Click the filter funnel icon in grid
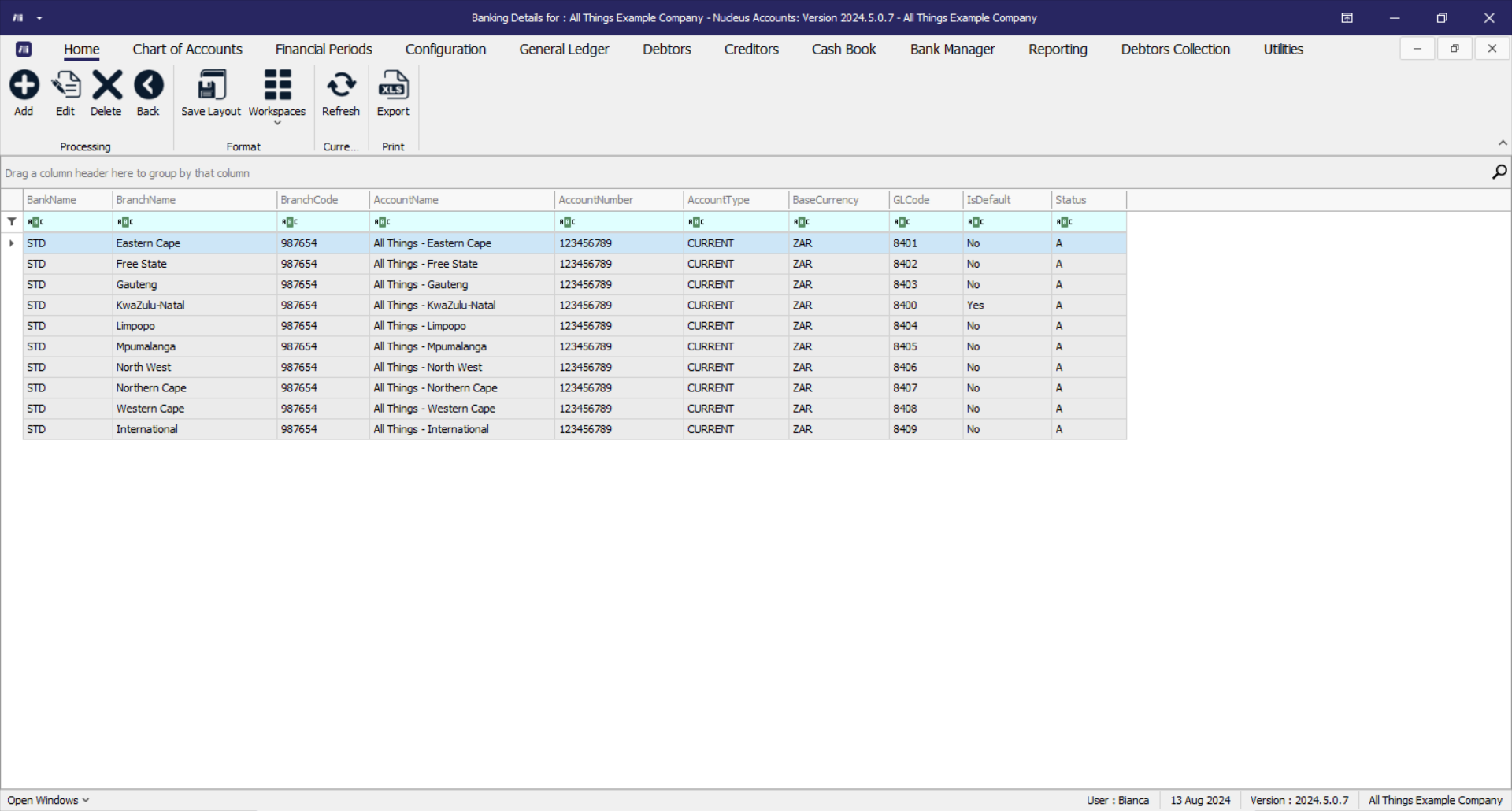The width and height of the screenshot is (1512, 811). pos(12,222)
